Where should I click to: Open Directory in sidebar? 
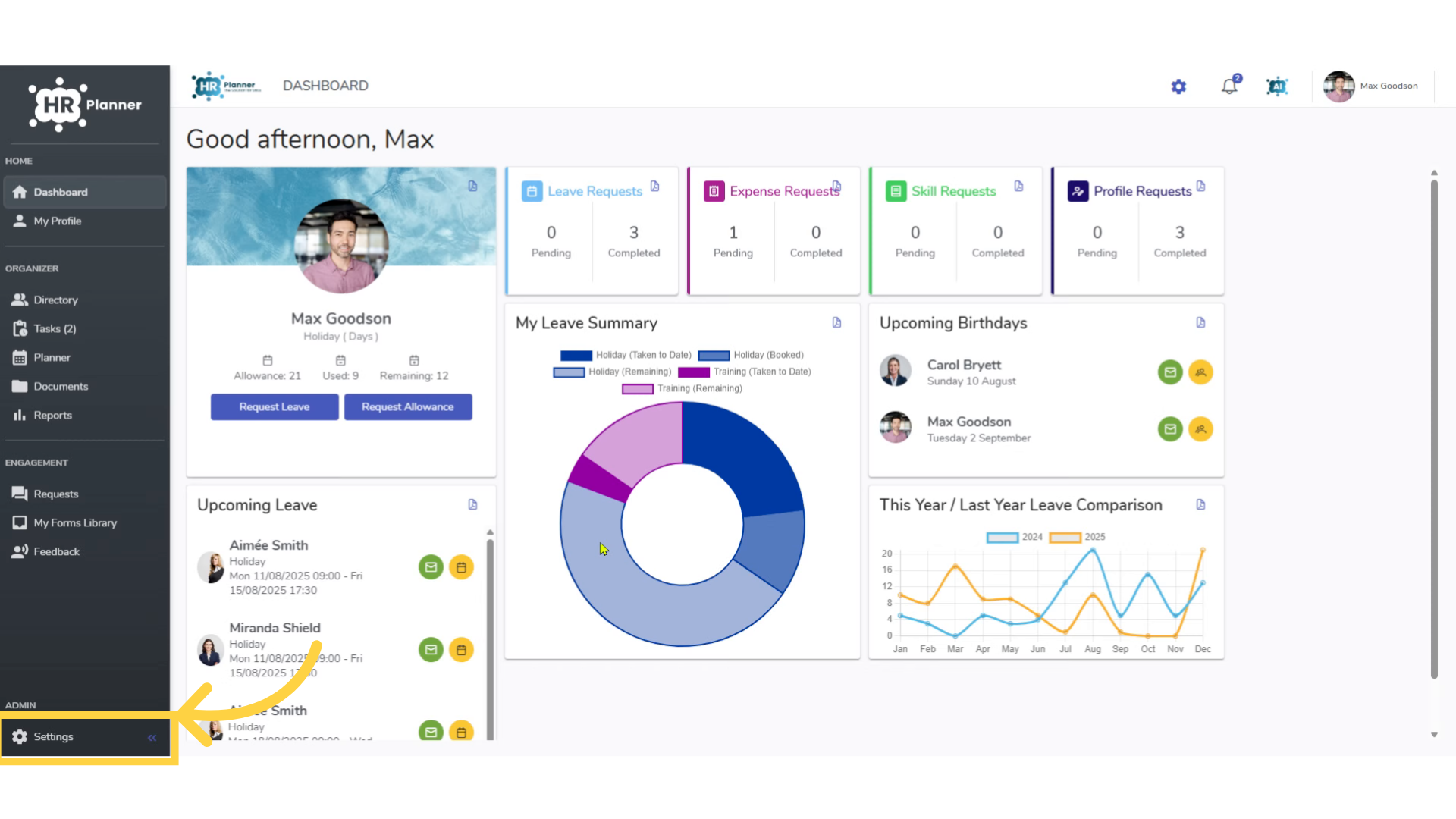(84, 300)
